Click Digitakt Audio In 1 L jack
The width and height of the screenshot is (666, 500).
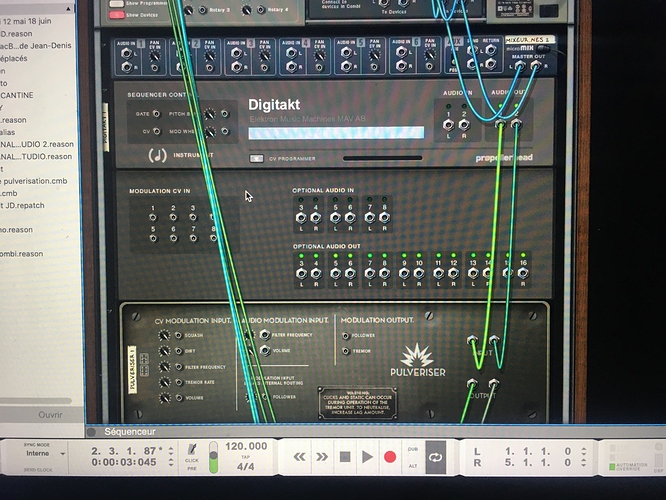[448, 124]
